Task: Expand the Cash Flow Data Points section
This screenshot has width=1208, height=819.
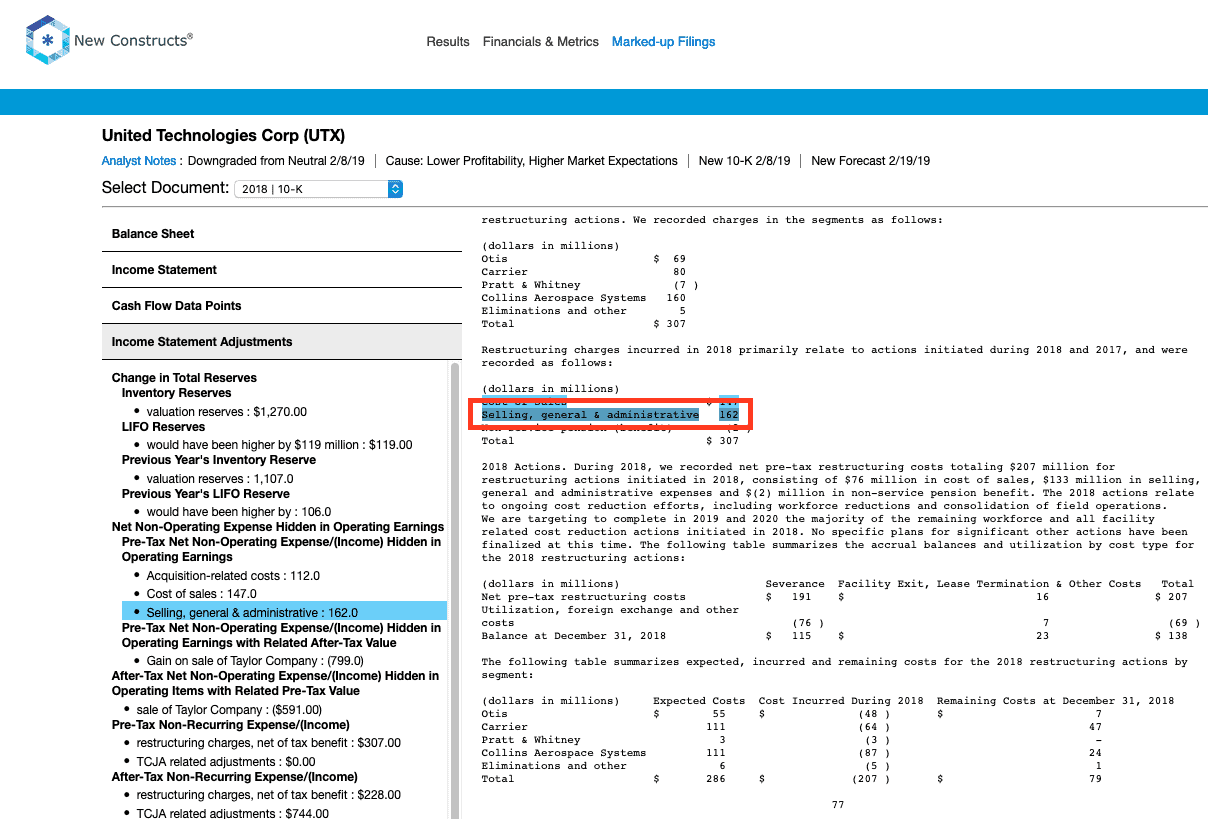Action: pos(281,306)
